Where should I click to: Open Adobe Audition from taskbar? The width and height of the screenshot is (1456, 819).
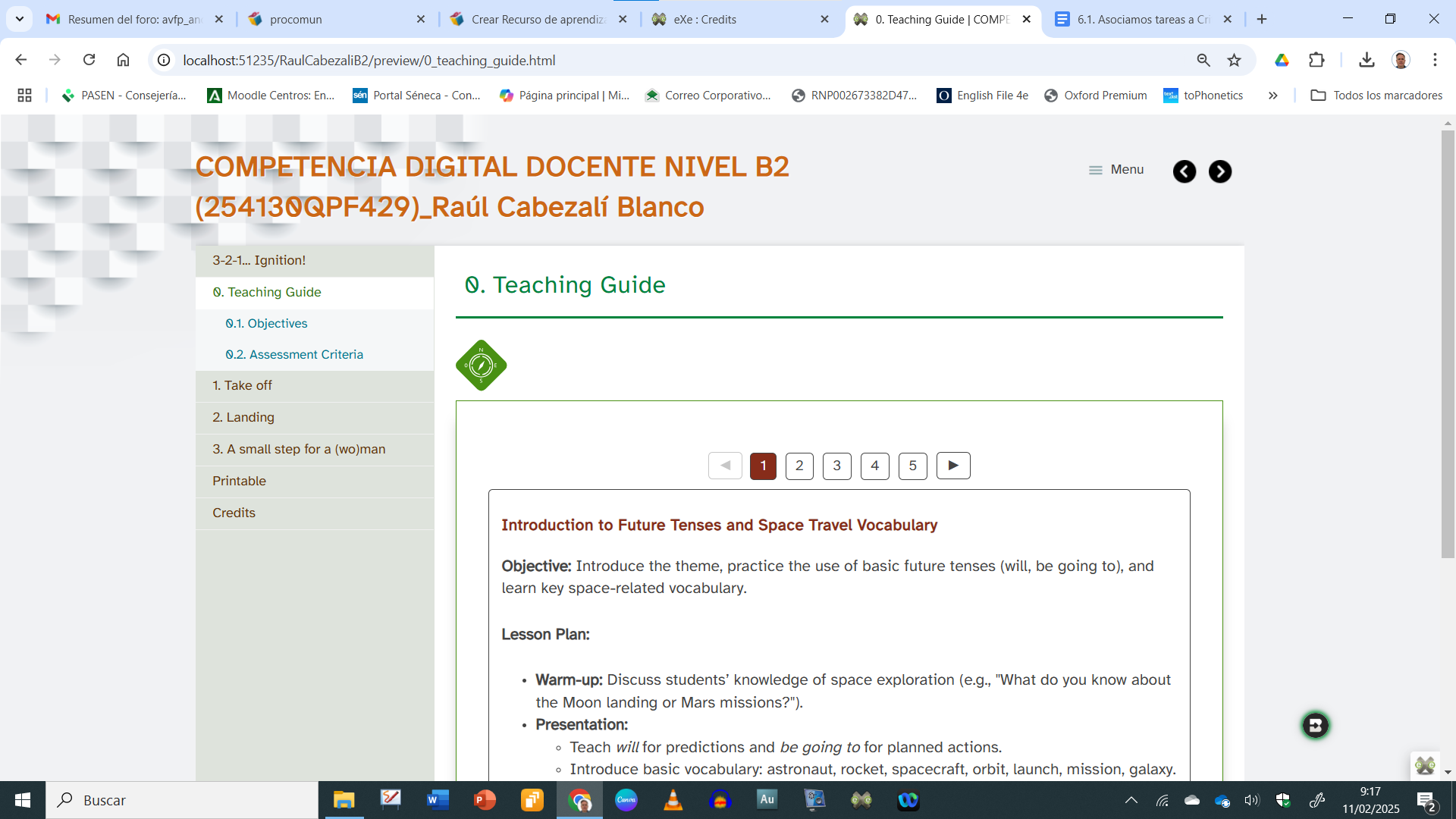tap(767, 800)
